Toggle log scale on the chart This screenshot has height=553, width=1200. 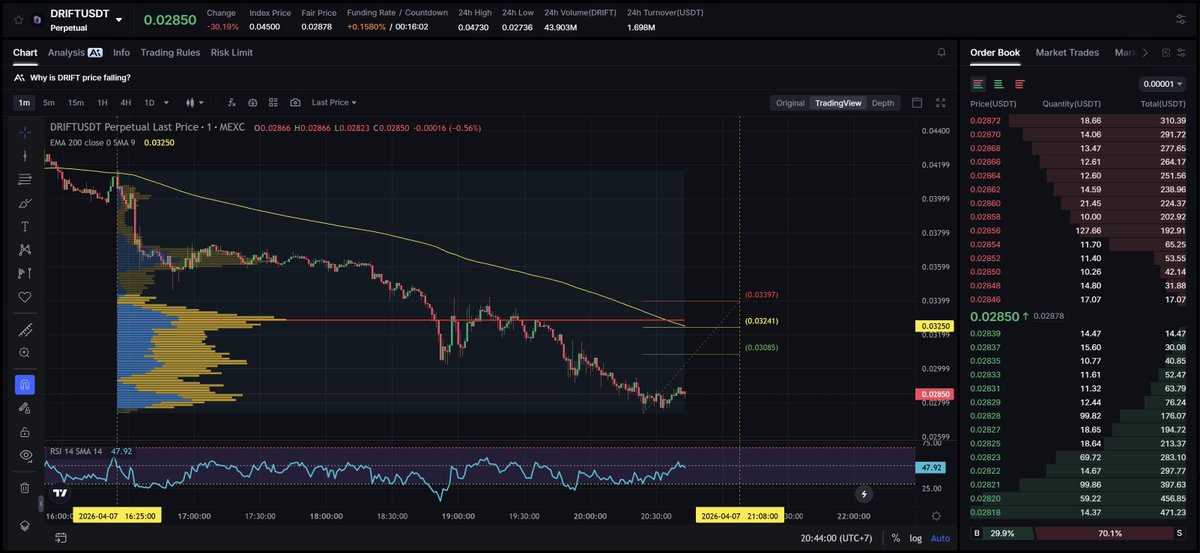pos(914,538)
